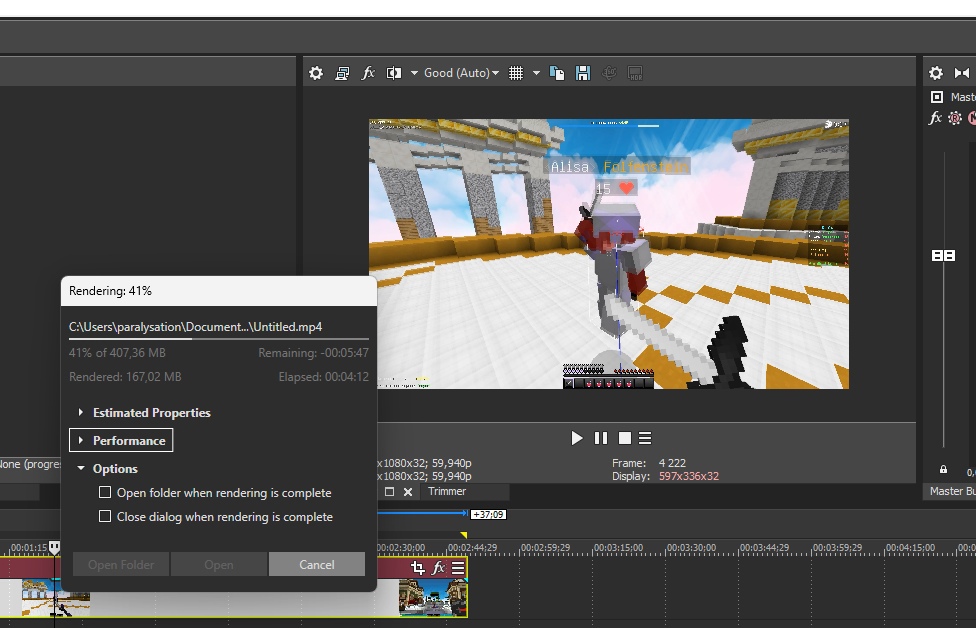Save snapshot to file icon
The height and width of the screenshot is (628, 976).
583,73
